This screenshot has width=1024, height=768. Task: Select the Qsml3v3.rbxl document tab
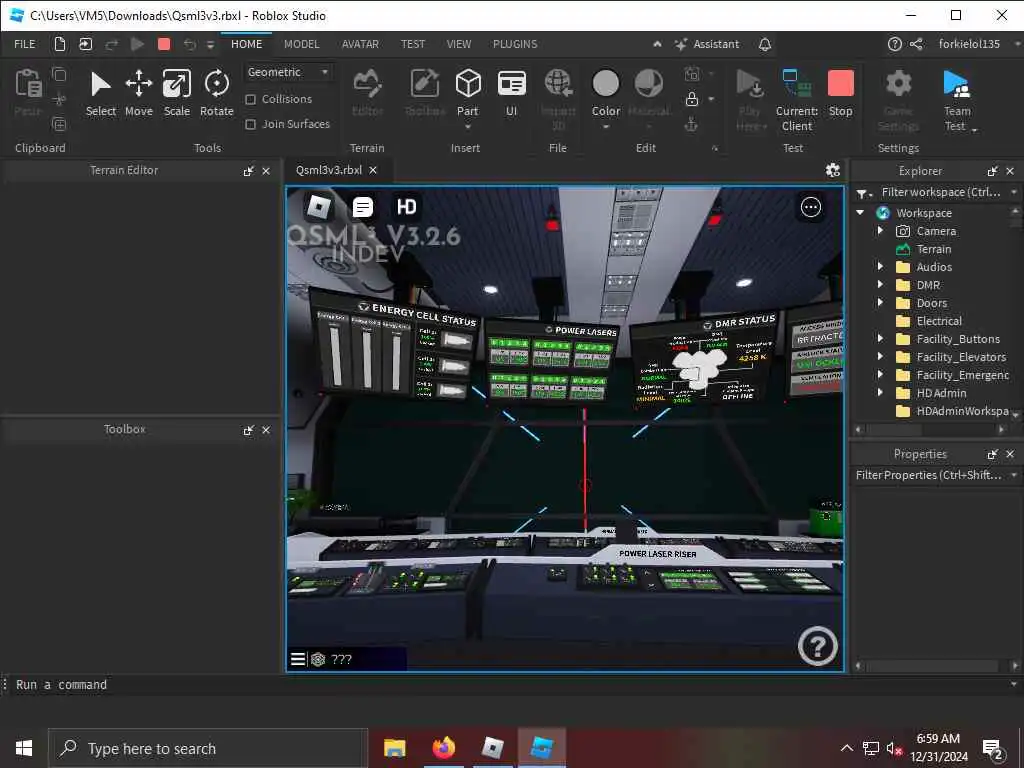click(x=328, y=170)
